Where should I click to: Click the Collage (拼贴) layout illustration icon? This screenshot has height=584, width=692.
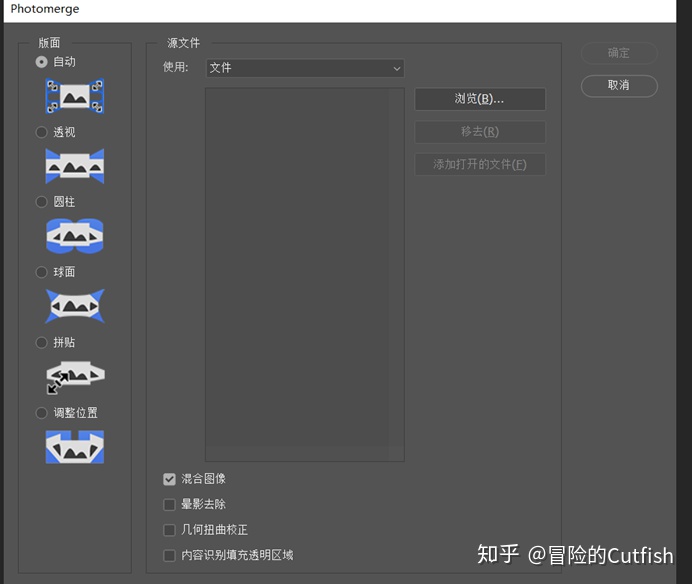click(x=75, y=377)
